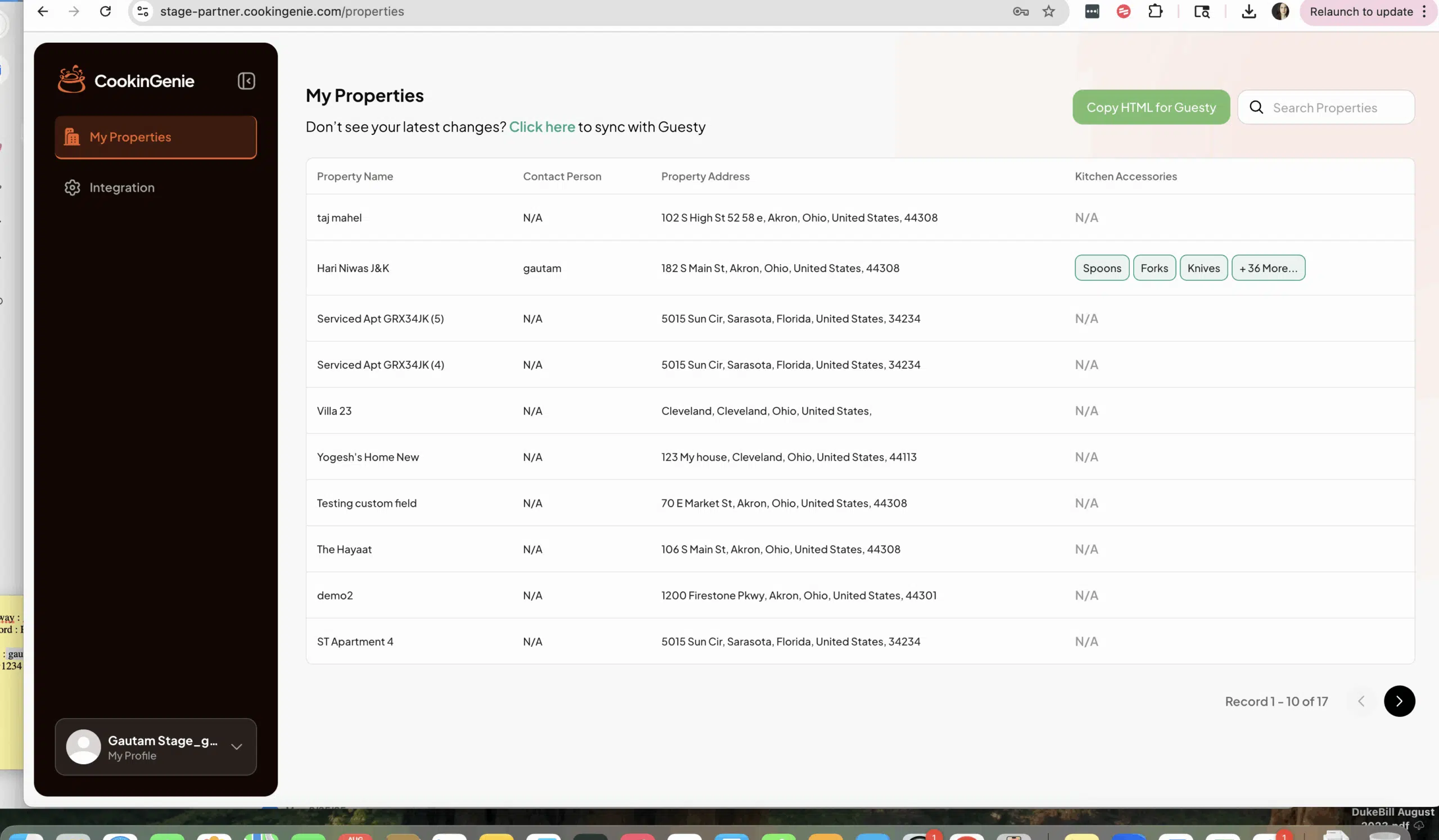
Task: Click the search magnifier icon
Action: coord(1256,107)
